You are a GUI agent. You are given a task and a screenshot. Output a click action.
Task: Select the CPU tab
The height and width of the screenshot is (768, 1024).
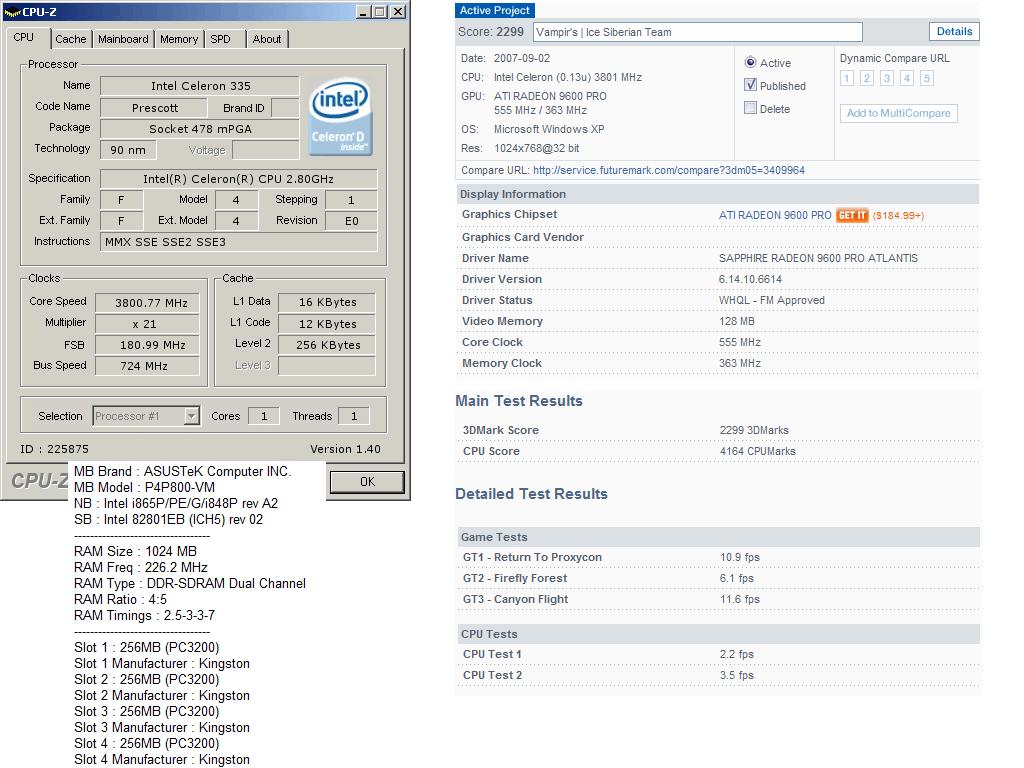(24, 37)
